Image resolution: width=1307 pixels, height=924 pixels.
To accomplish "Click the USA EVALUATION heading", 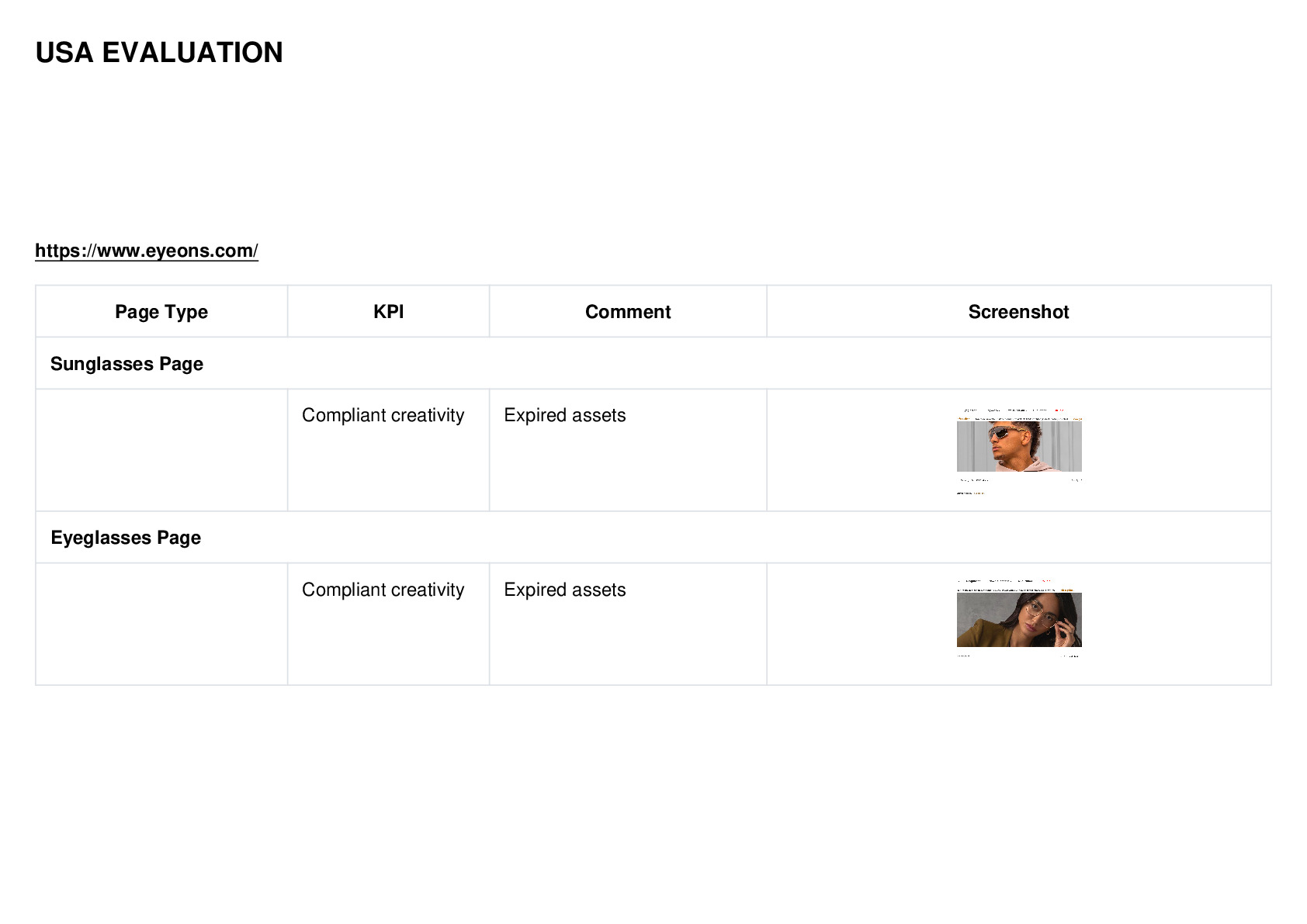I will [159, 53].
